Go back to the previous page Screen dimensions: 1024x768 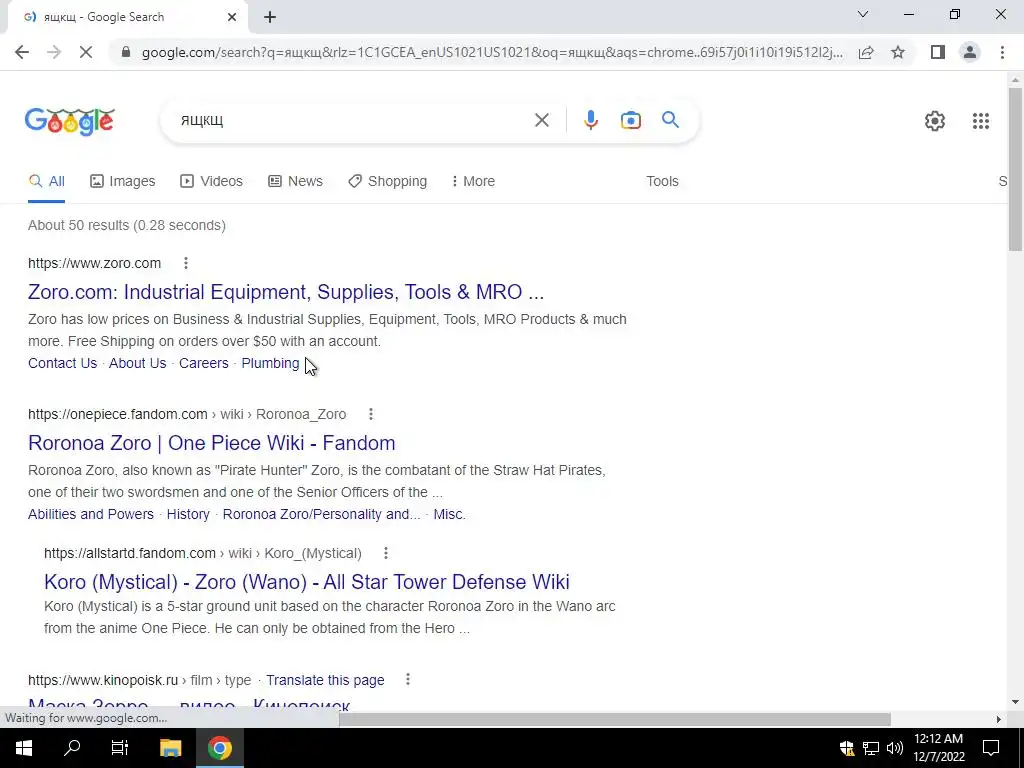22,52
